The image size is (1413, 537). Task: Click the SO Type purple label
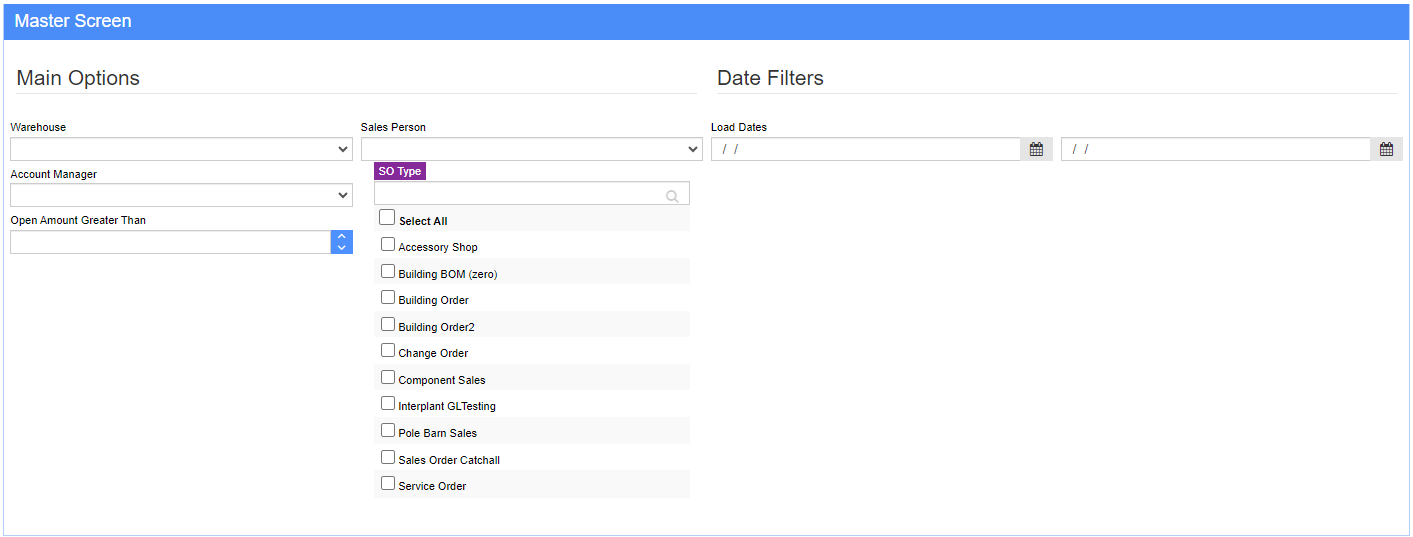[x=400, y=171]
